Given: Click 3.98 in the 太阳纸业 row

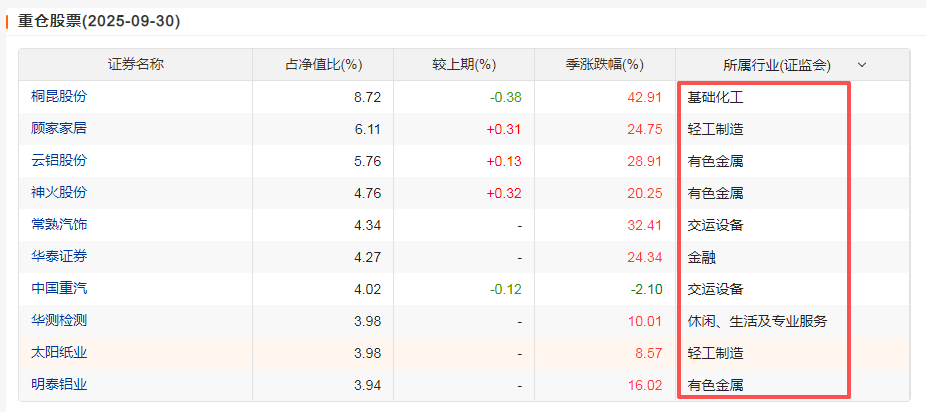Looking at the screenshot, I should tap(367, 354).
